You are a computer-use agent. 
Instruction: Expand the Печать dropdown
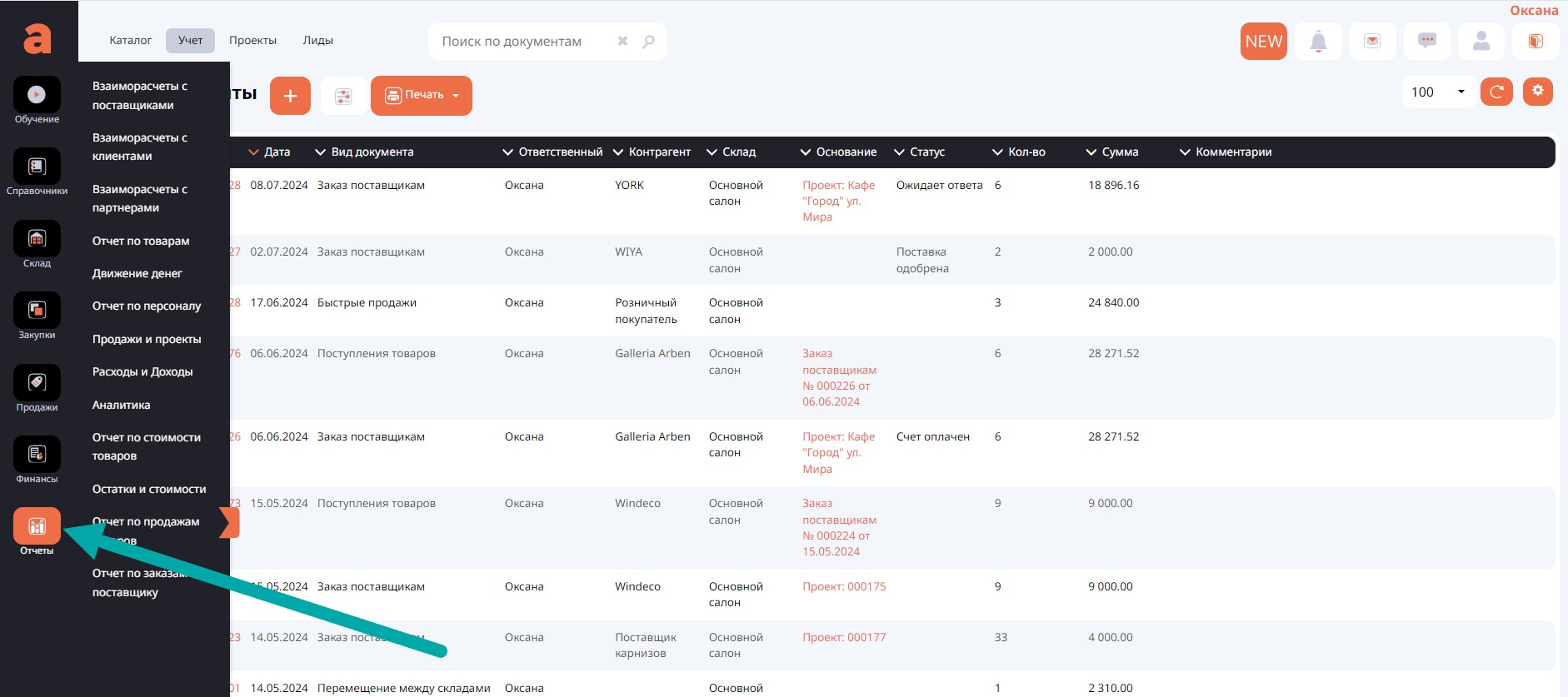tap(422, 96)
